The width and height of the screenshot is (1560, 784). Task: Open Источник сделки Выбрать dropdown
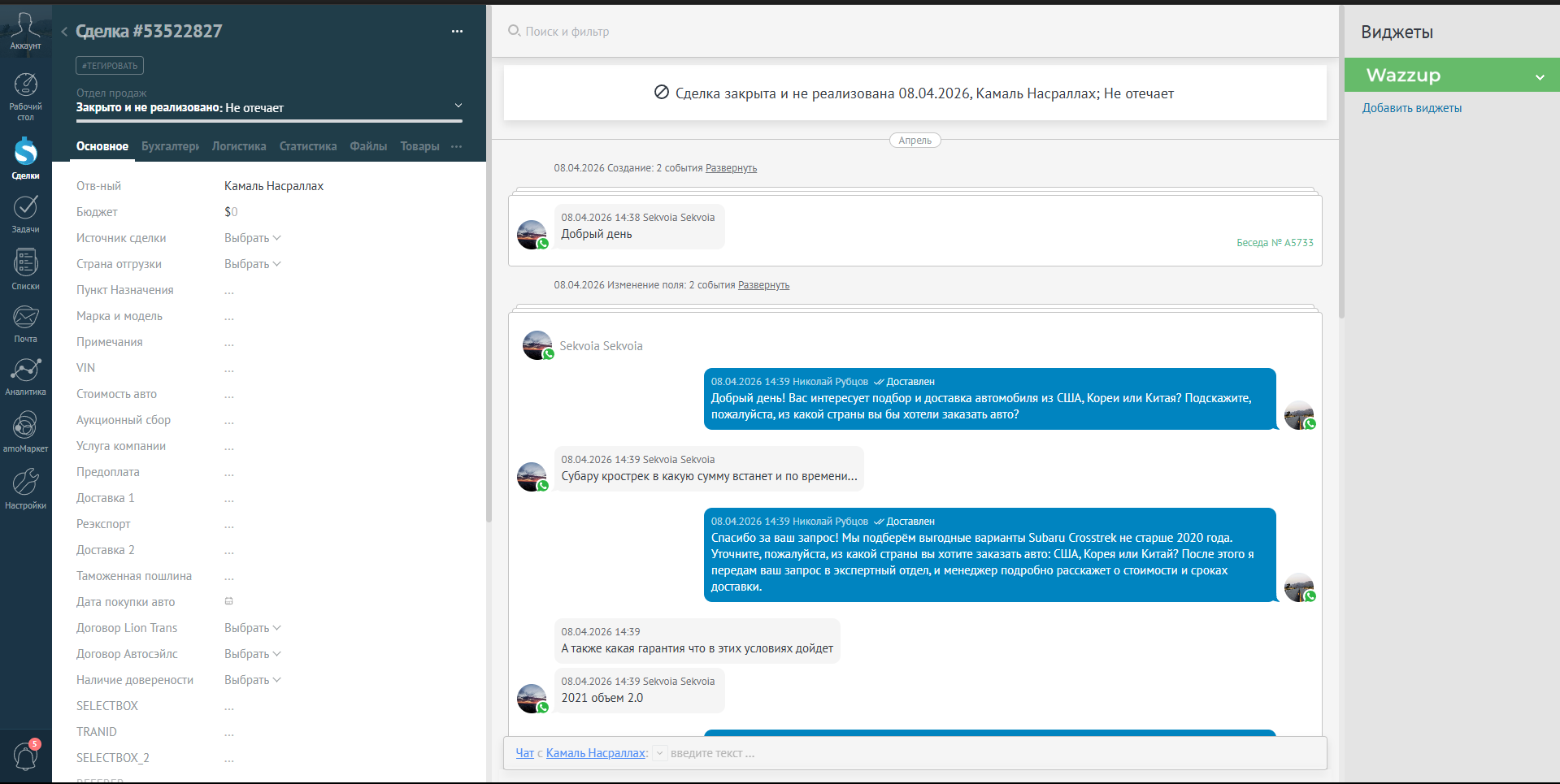tap(252, 238)
